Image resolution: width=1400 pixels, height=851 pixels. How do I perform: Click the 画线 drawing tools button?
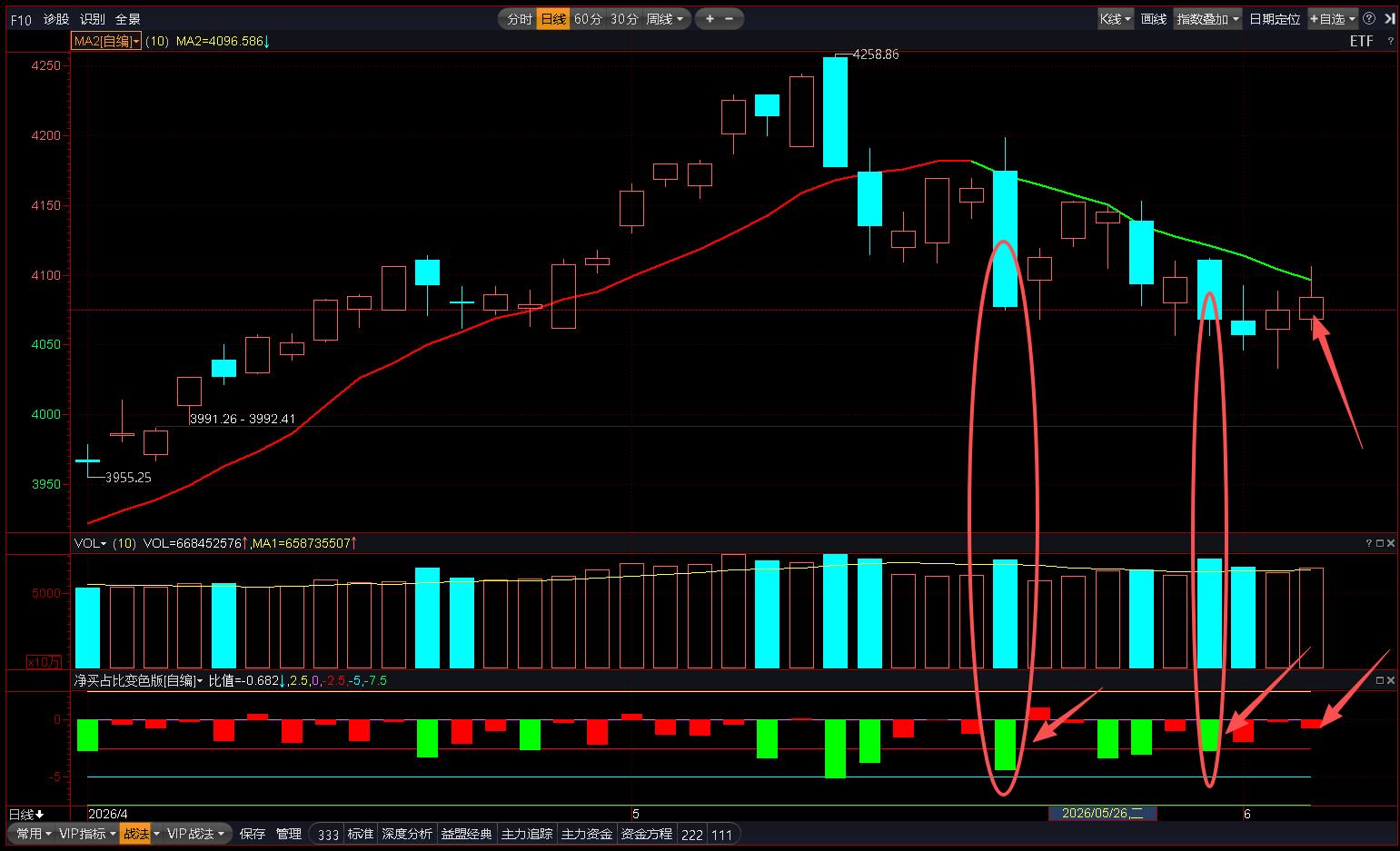(x=1154, y=18)
